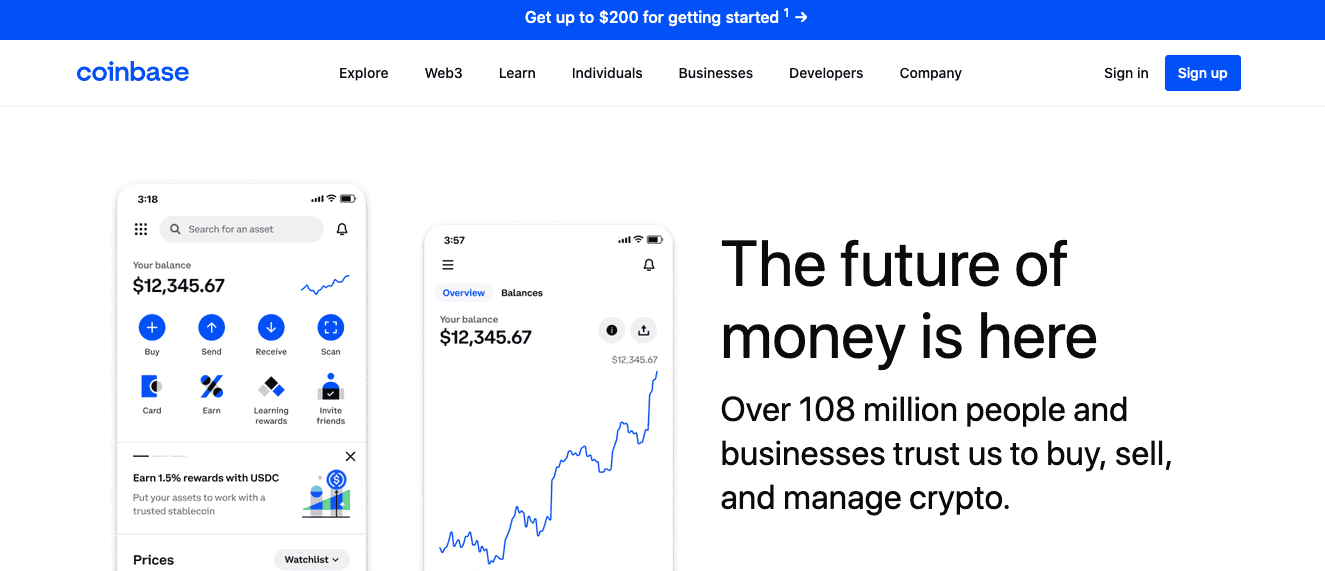Viewport: 1325px width, 571px height.
Task: Follow the Sign in link
Action: 1126,73
